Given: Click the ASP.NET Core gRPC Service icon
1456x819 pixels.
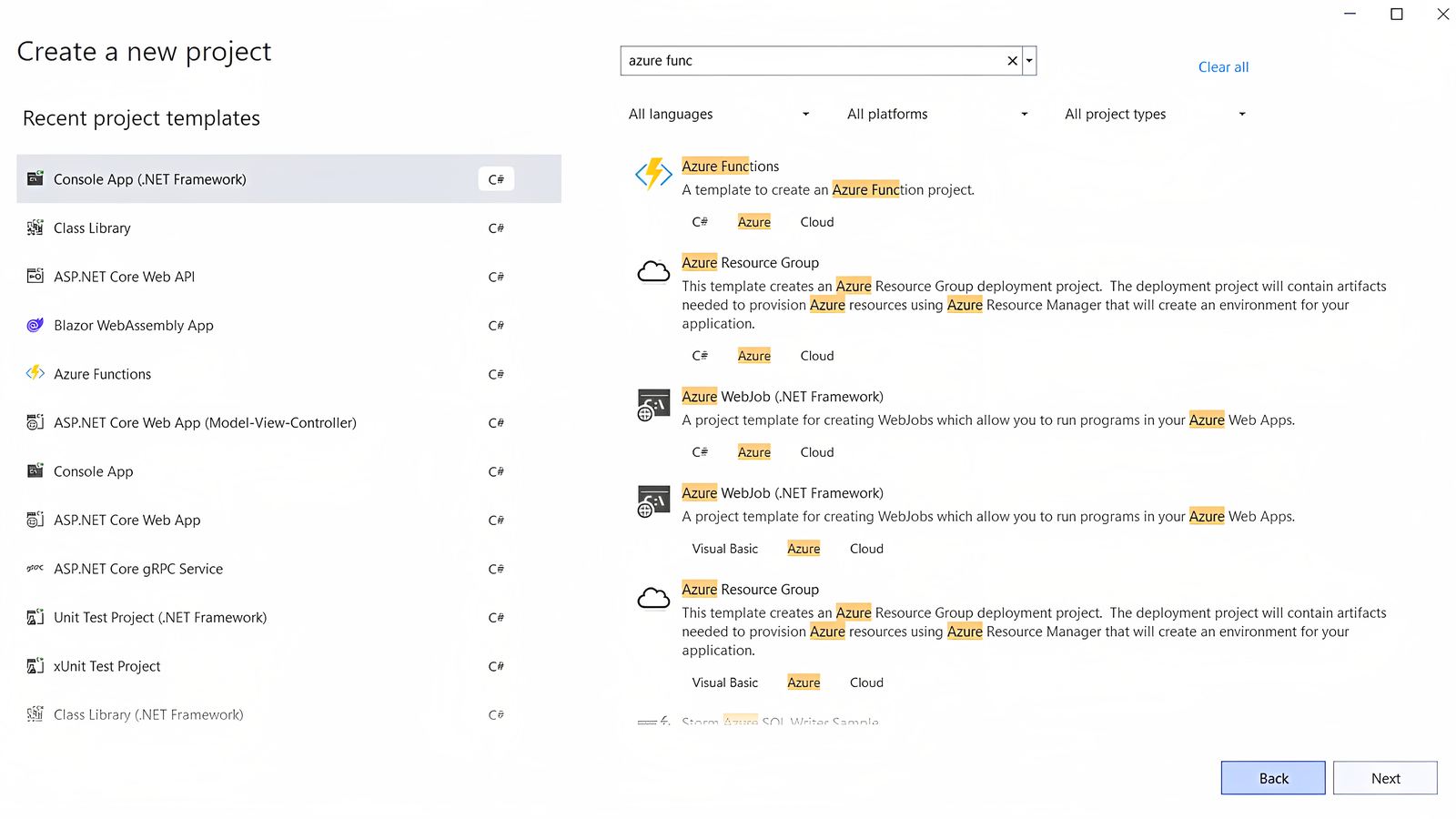Looking at the screenshot, I should (x=35, y=568).
